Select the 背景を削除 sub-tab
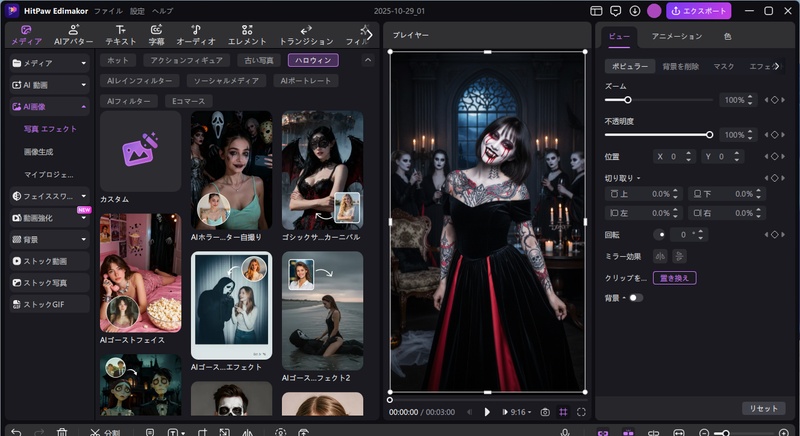The height and width of the screenshot is (436, 800). pos(681,66)
